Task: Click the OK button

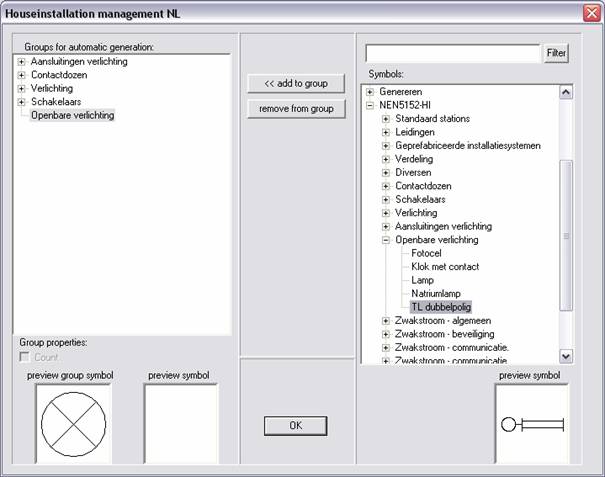Action: point(295,426)
